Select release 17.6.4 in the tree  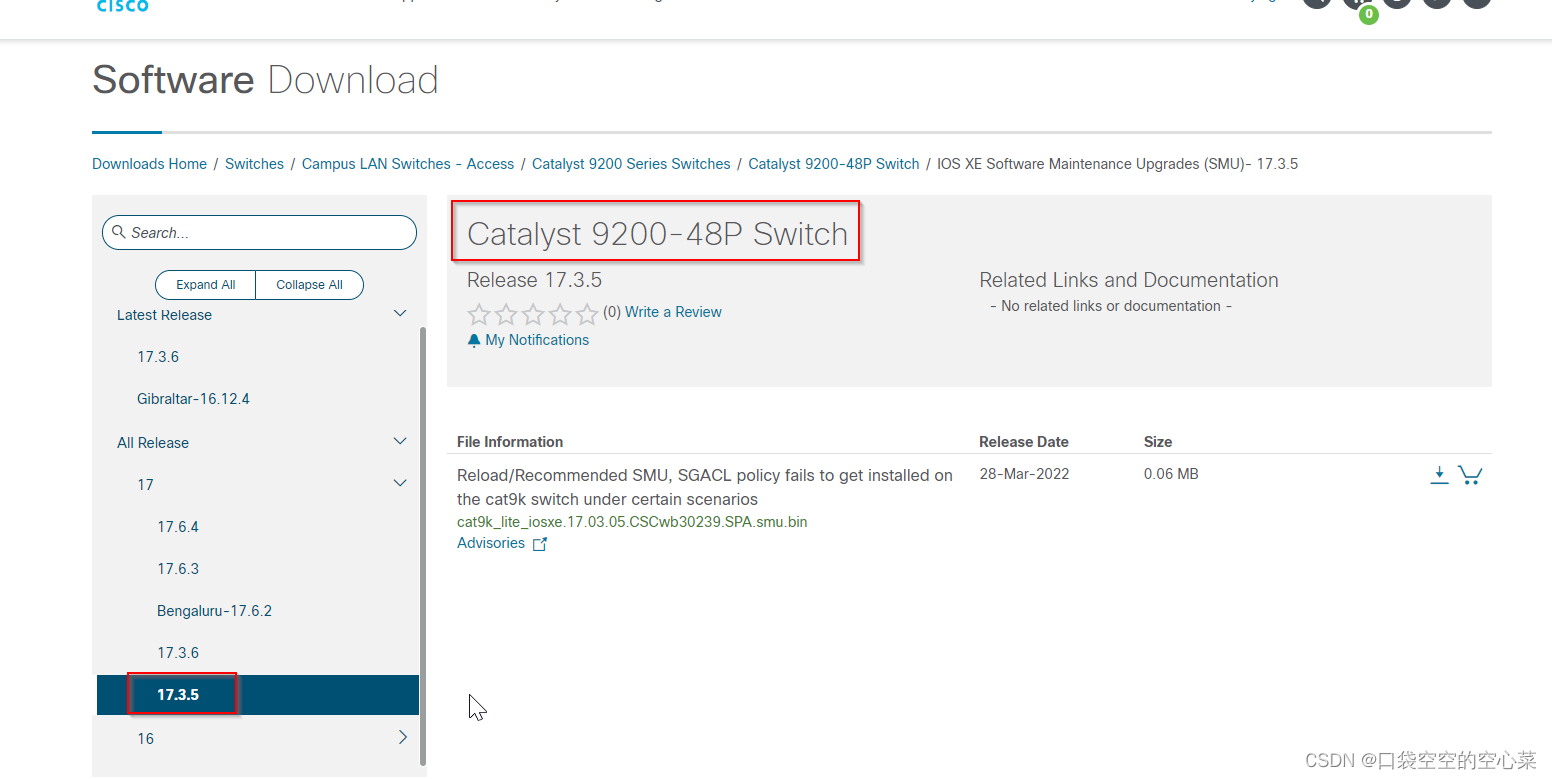178,527
